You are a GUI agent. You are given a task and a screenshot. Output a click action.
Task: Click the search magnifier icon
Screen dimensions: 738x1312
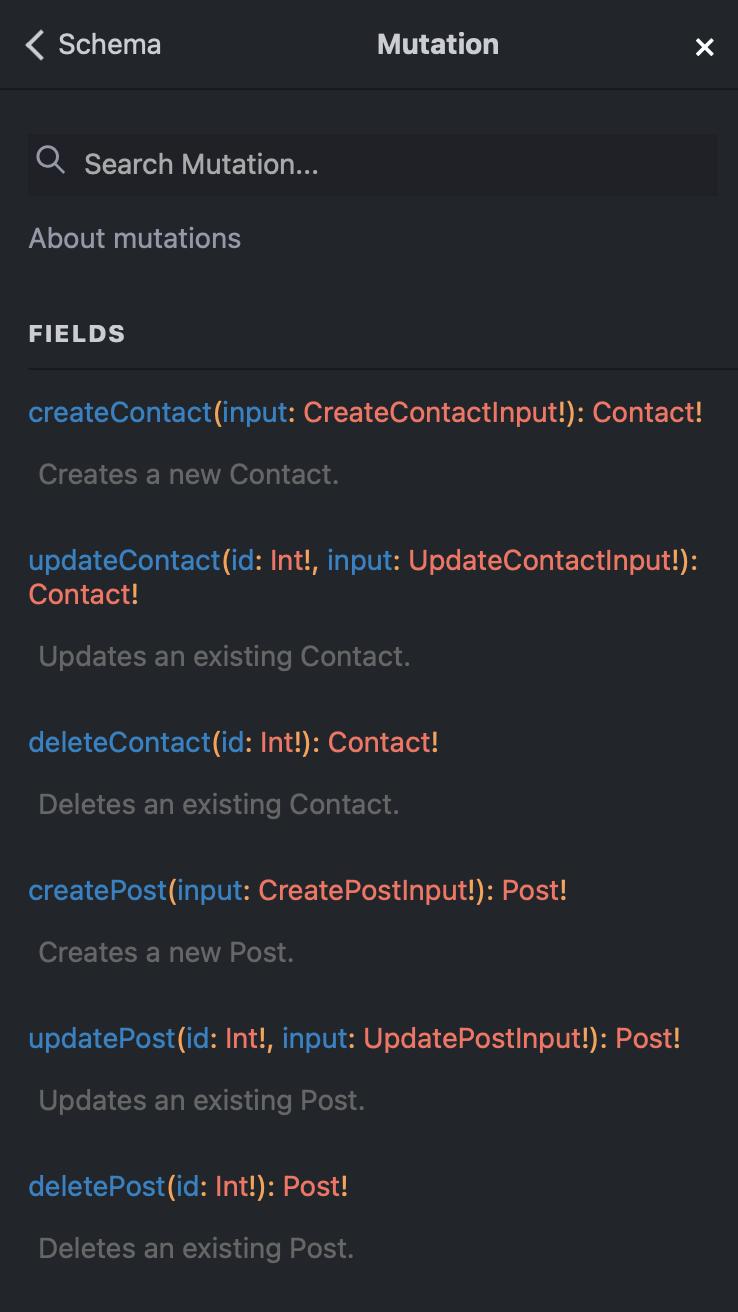[50, 160]
